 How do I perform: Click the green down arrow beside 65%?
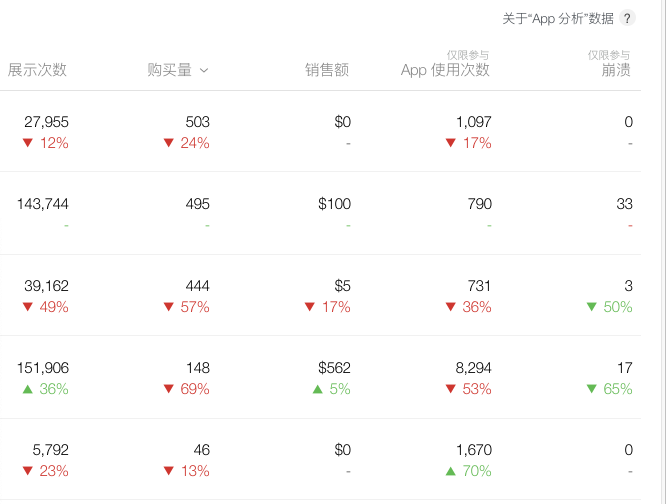[591, 389]
